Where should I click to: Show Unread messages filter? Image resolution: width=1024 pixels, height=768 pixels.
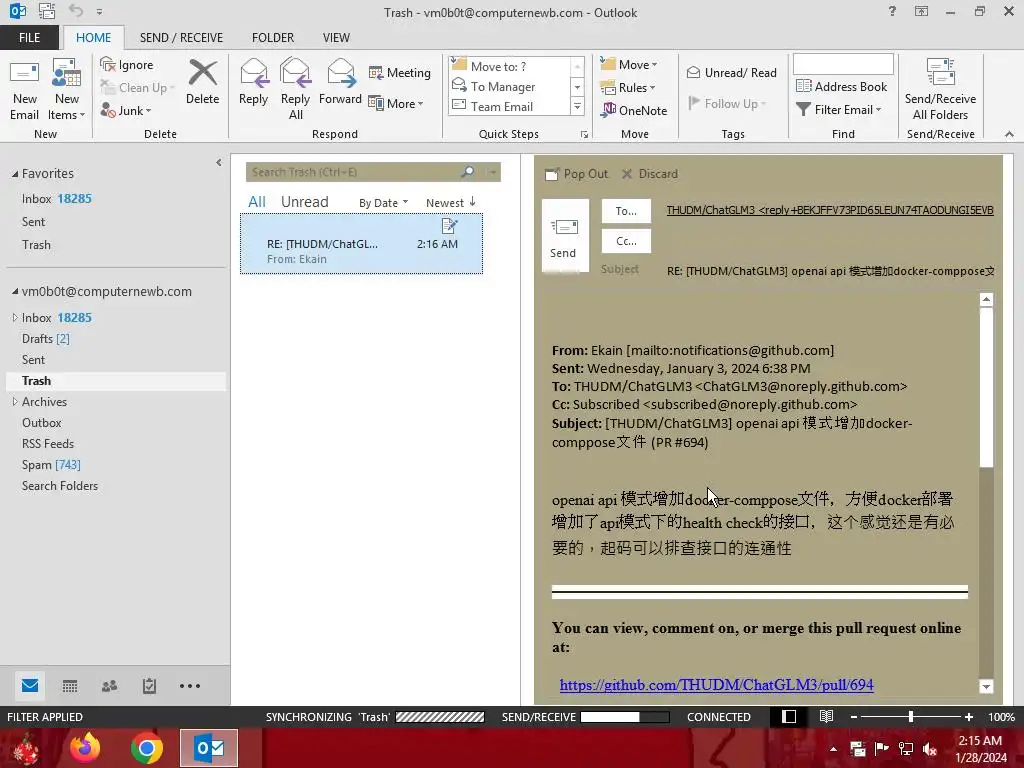[x=304, y=202]
